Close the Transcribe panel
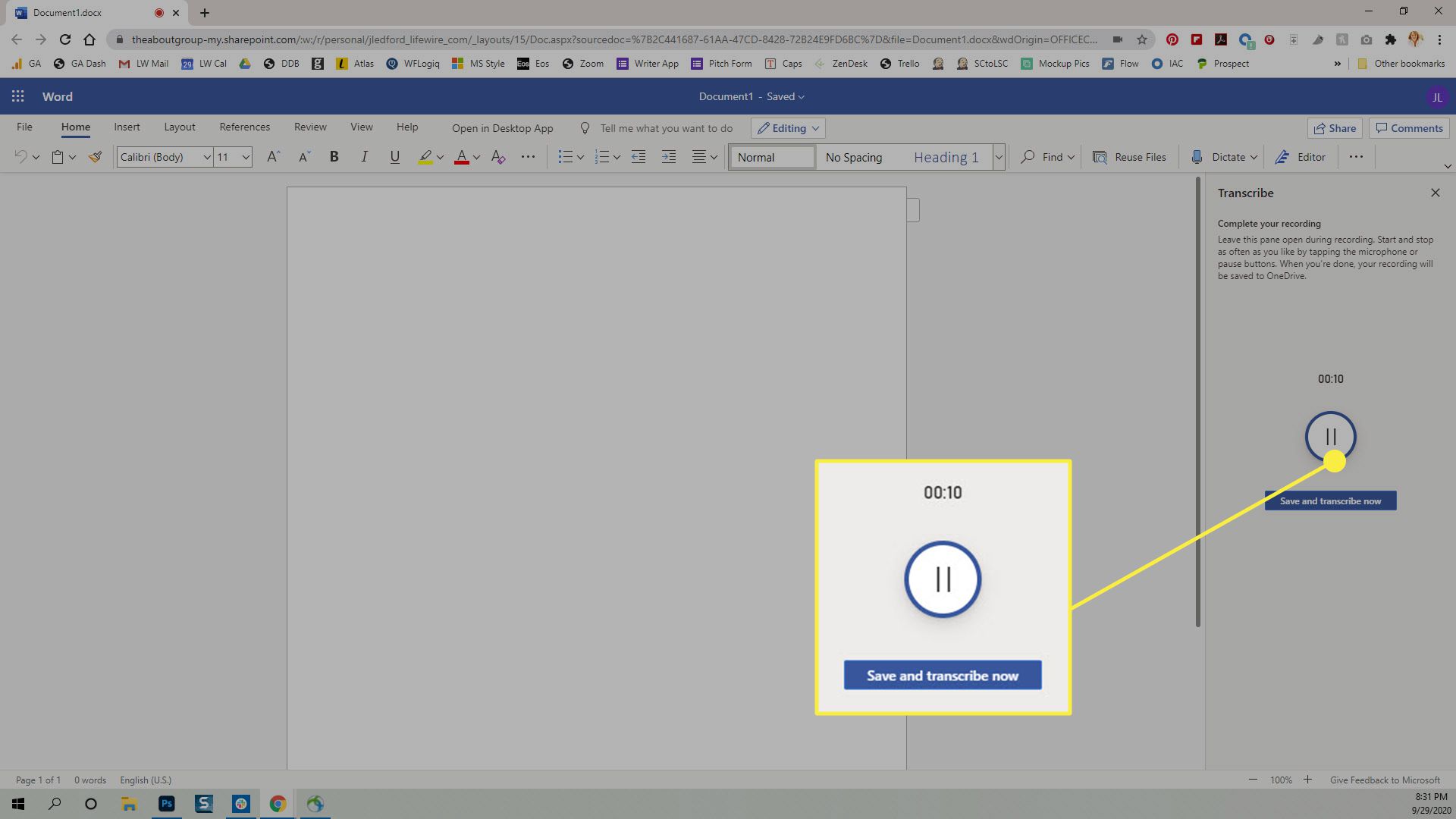This screenshot has width=1456, height=819. 1436,192
